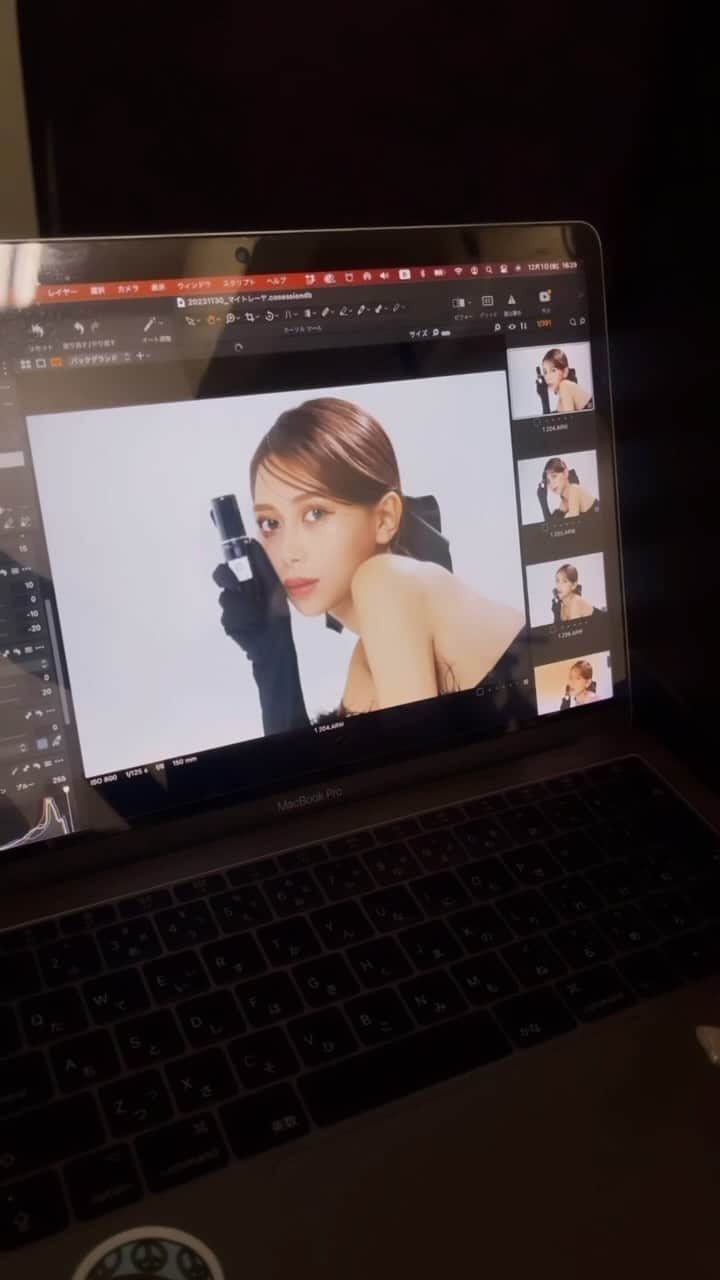Open the ヘルプ menu

[276, 281]
